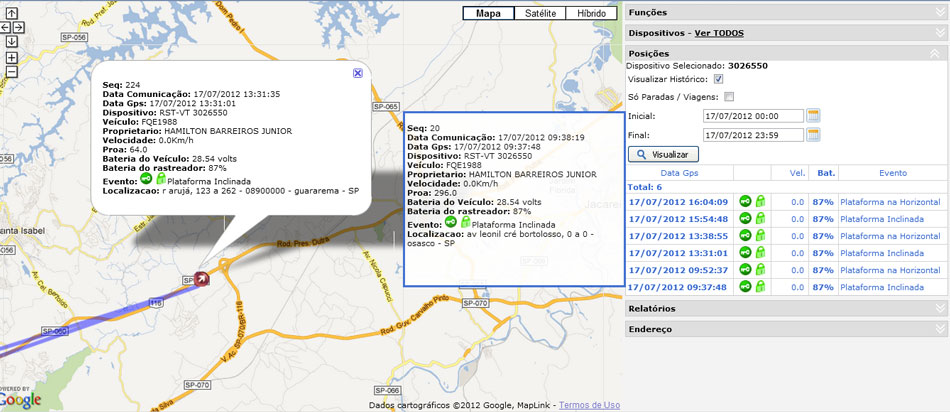Expand the Relatórios panel

click(938, 309)
